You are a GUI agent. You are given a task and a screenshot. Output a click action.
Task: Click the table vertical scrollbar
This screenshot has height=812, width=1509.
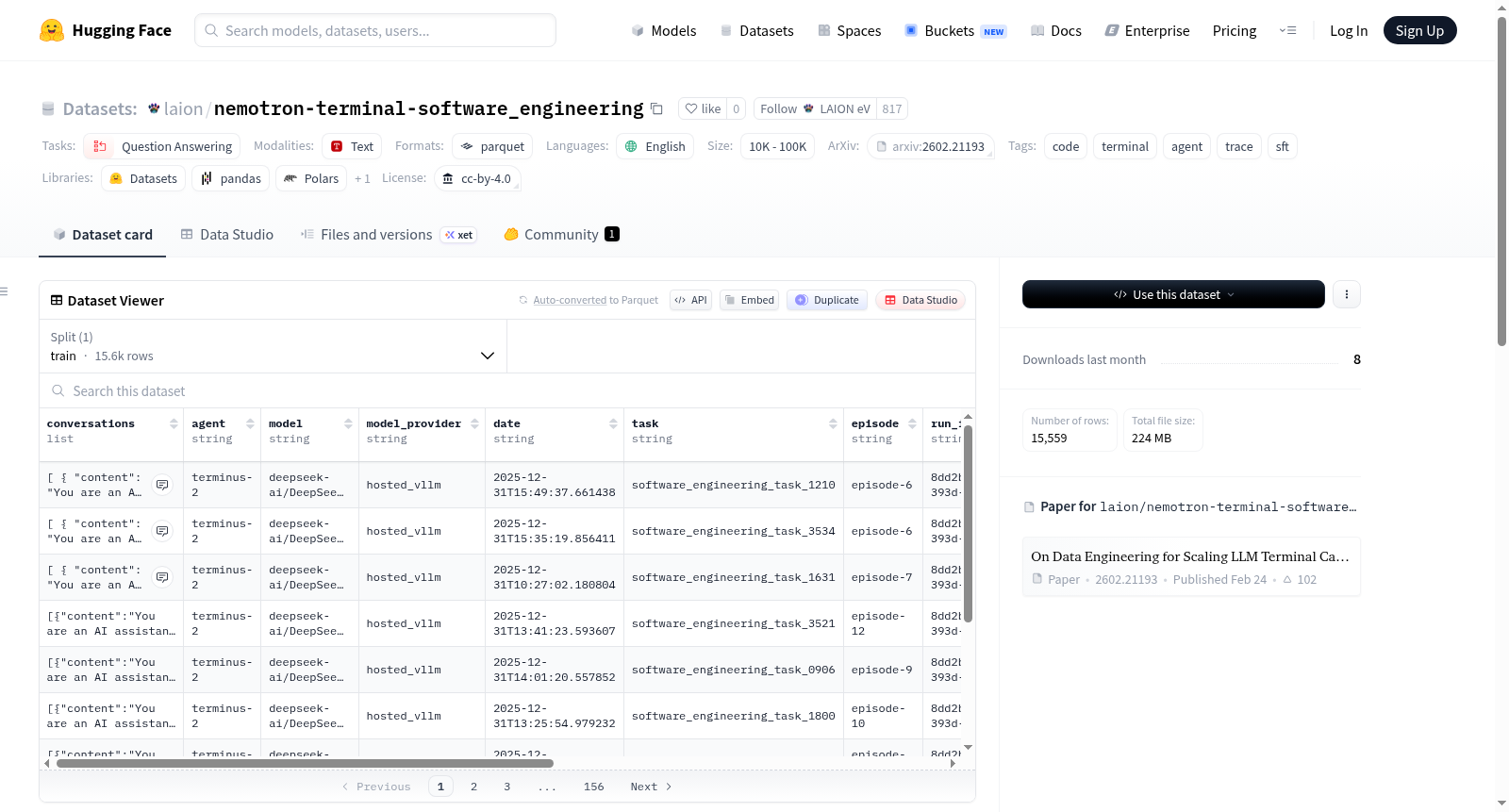pos(968,523)
